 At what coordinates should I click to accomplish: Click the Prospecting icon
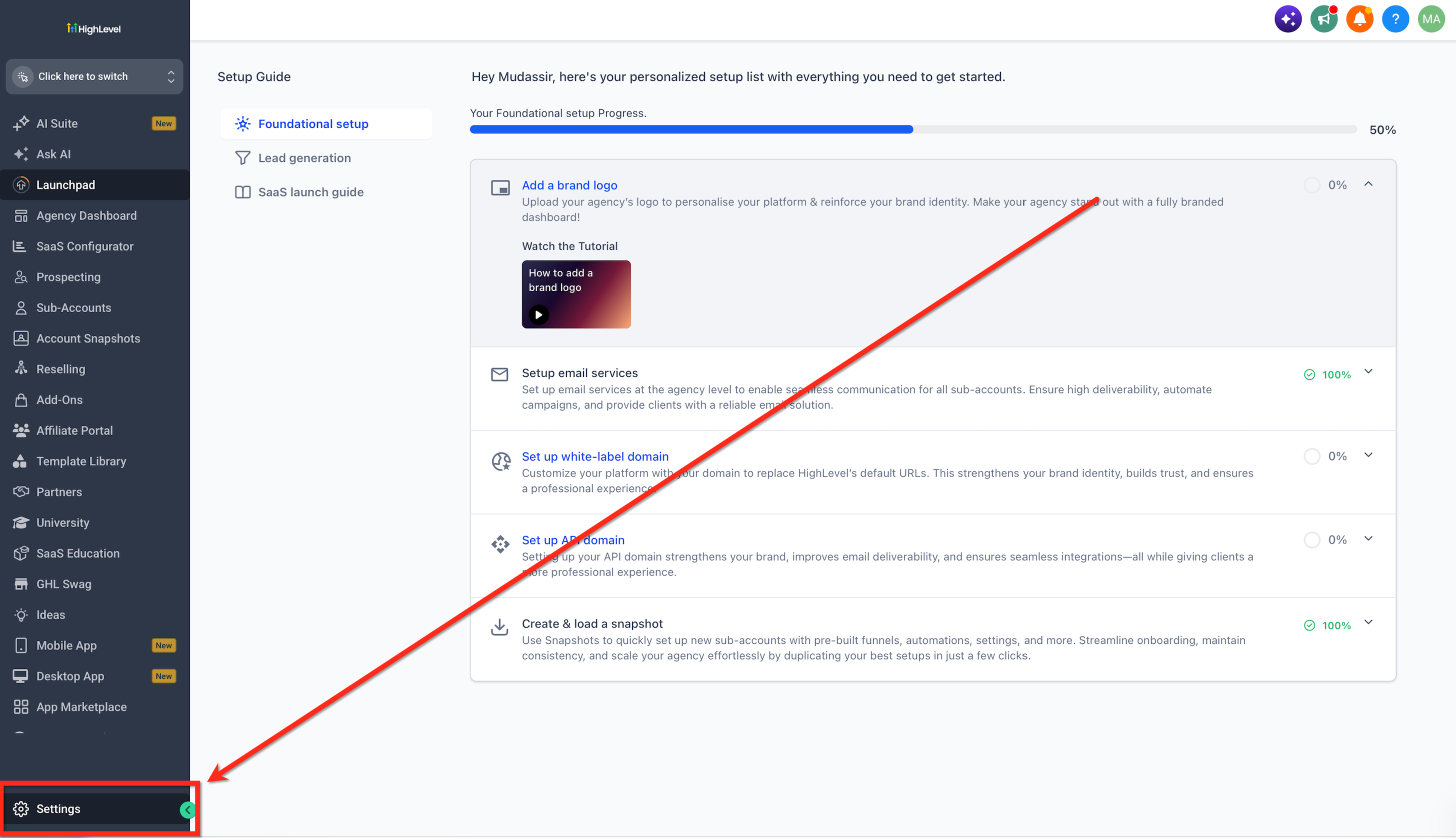click(x=20, y=277)
